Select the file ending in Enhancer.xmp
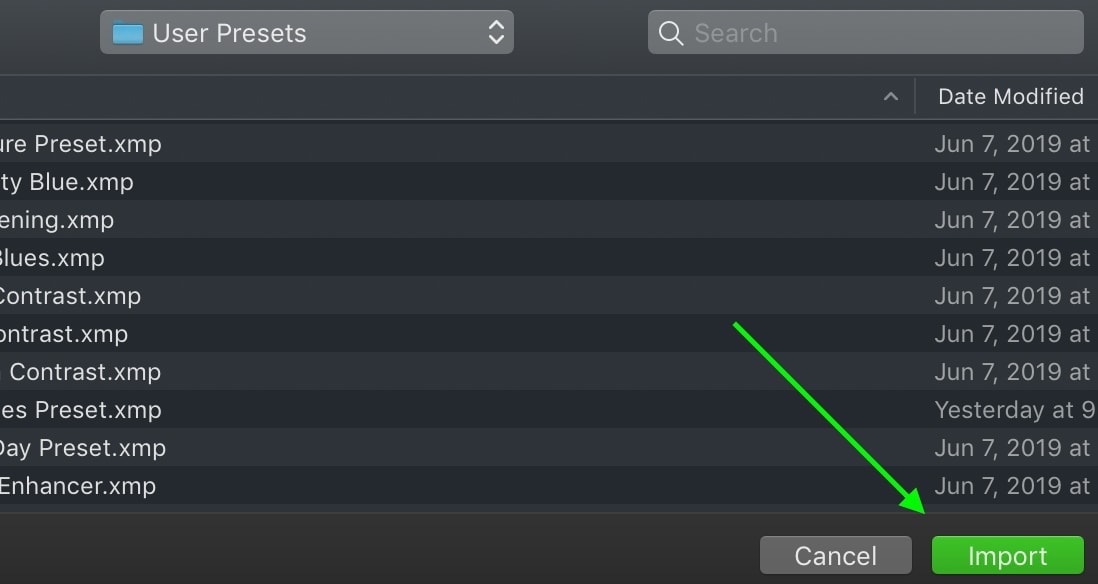The width and height of the screenshot is (1098, 584). tap(549, 485)
